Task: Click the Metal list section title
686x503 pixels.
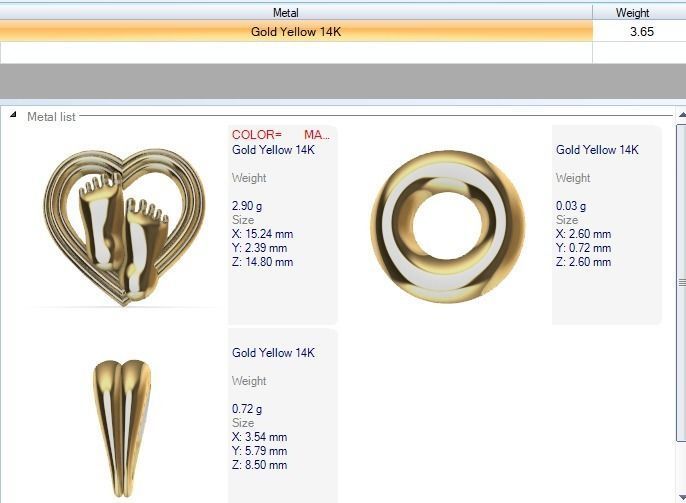Action: point(51,117)
